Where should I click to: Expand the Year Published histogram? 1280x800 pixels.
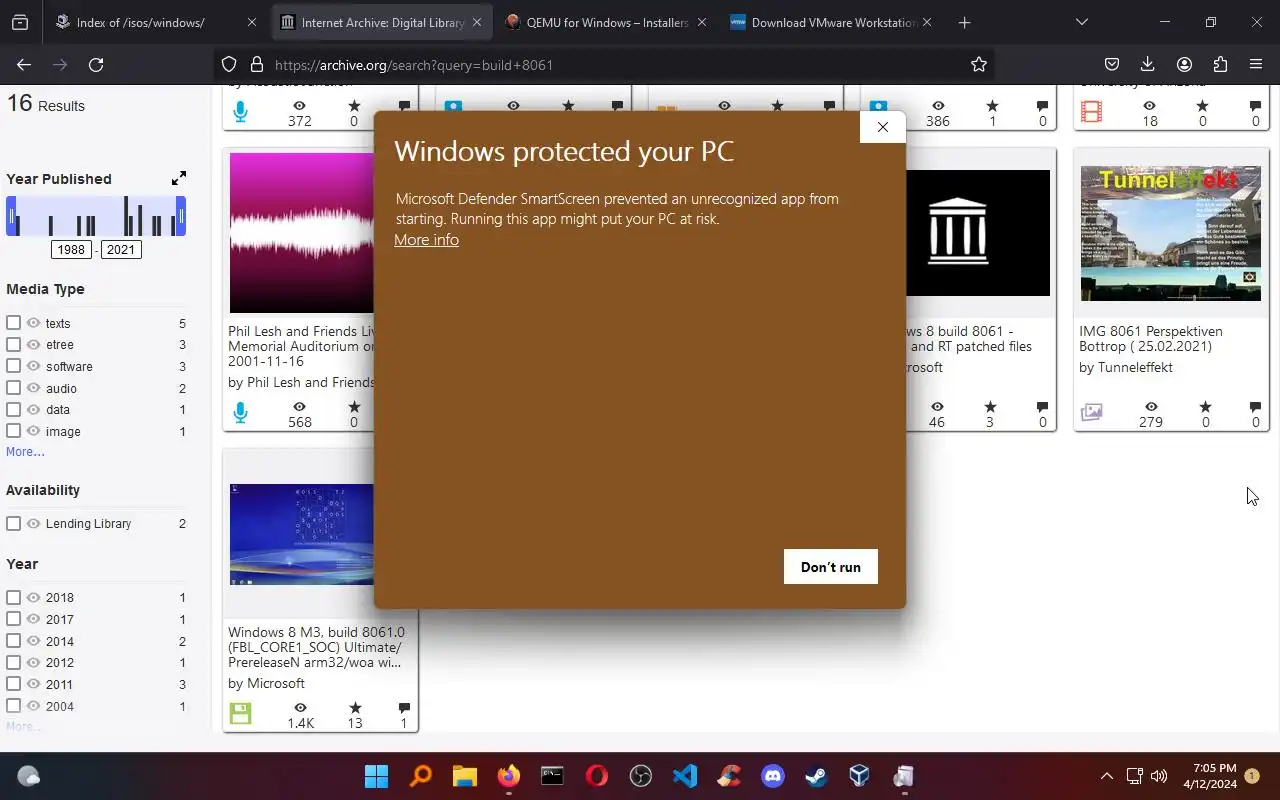click(179, 178)
